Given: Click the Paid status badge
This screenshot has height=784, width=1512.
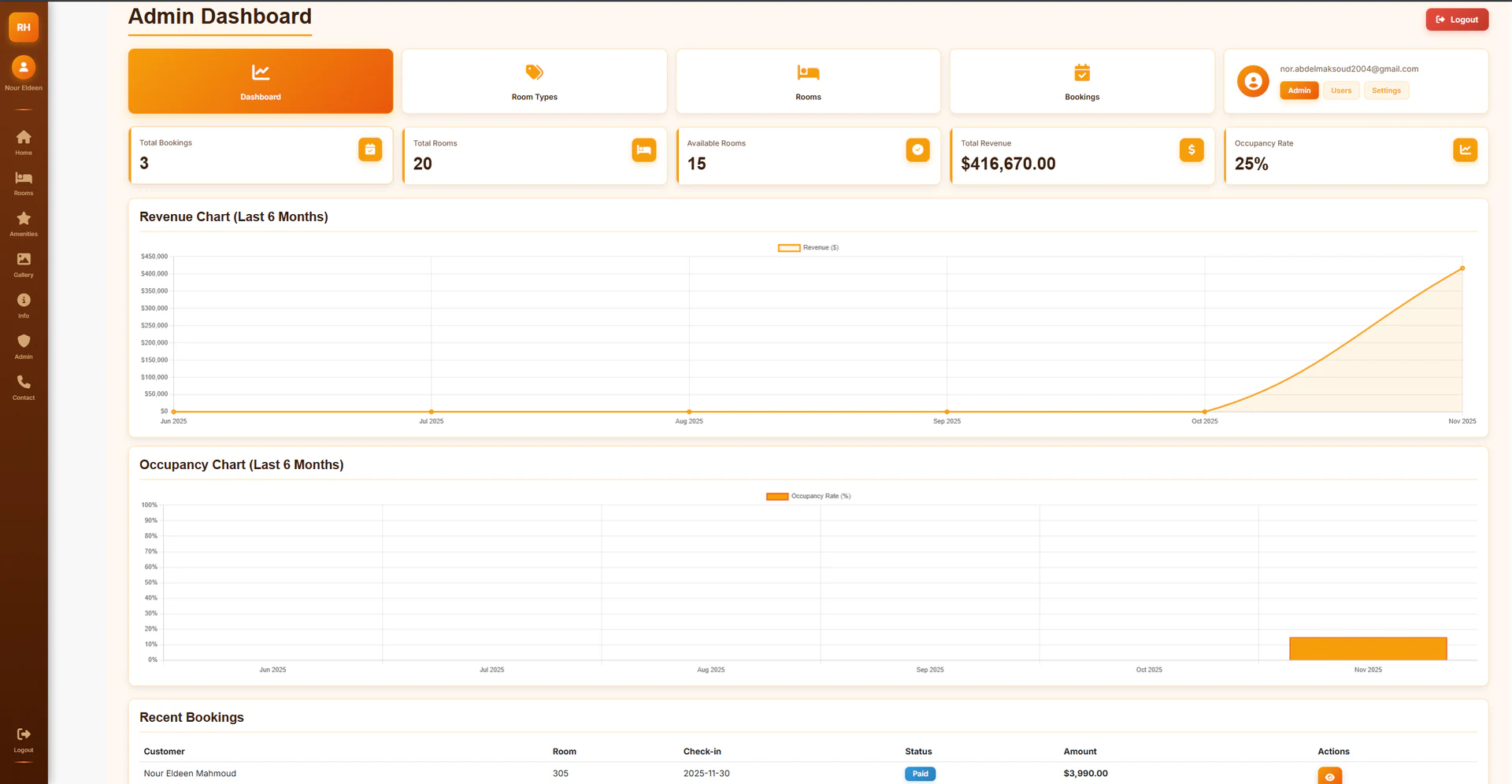Looking at the screenshot, I should click(x=920, y=774).
